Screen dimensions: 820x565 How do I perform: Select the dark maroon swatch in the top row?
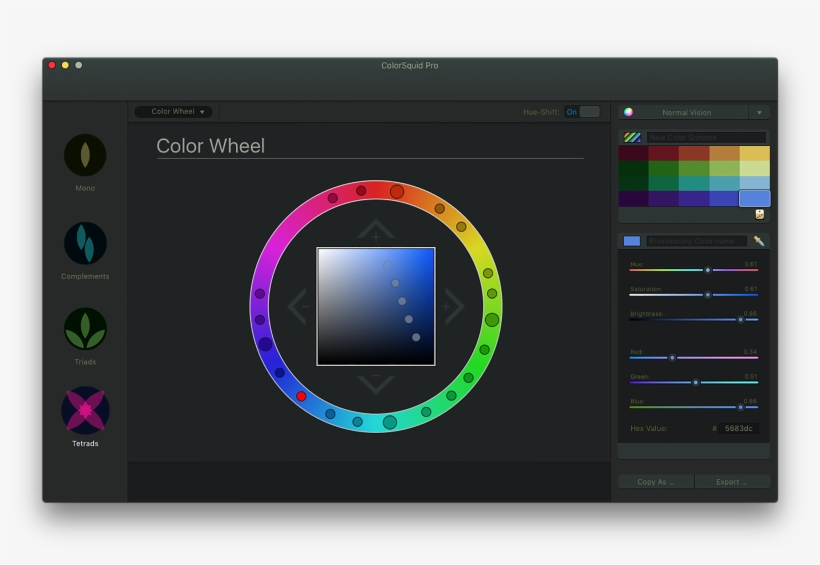pos(633,153)
